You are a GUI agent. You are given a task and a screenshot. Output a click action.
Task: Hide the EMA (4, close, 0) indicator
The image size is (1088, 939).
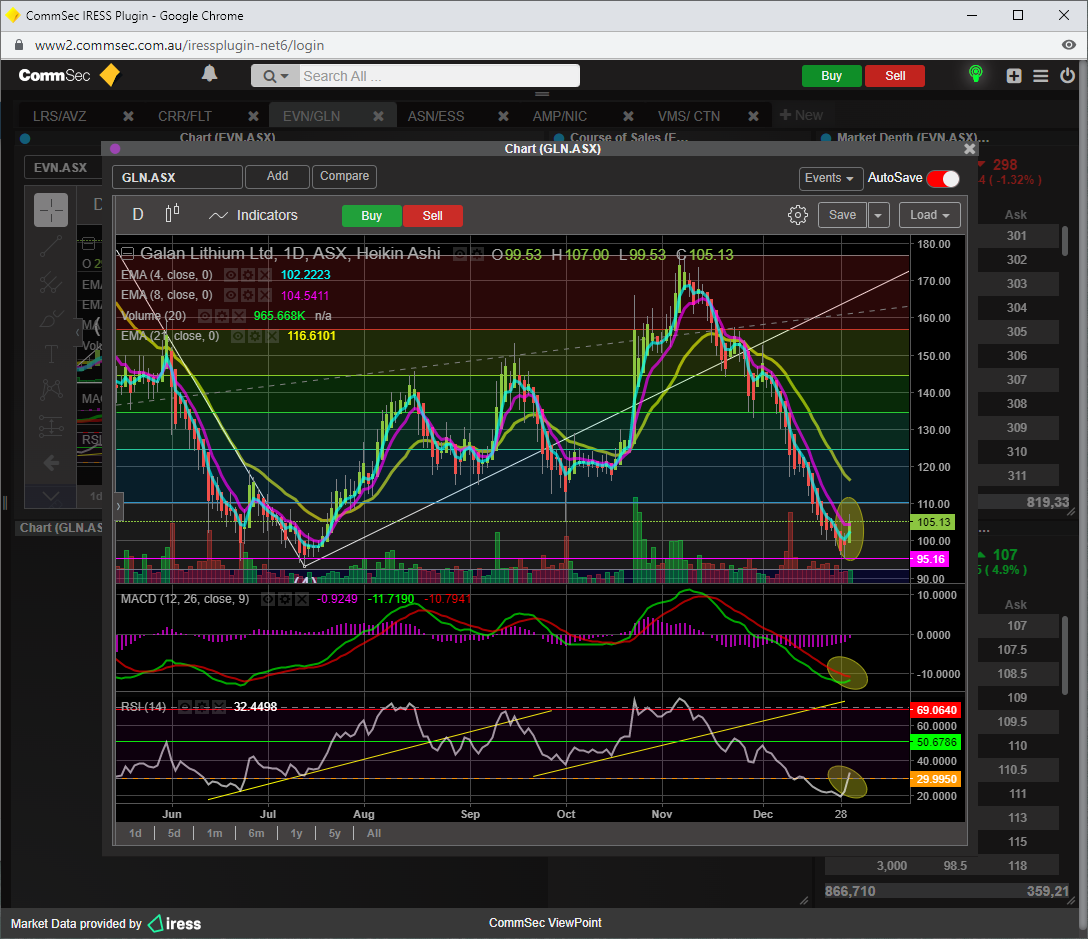click(x=230, y=274)
